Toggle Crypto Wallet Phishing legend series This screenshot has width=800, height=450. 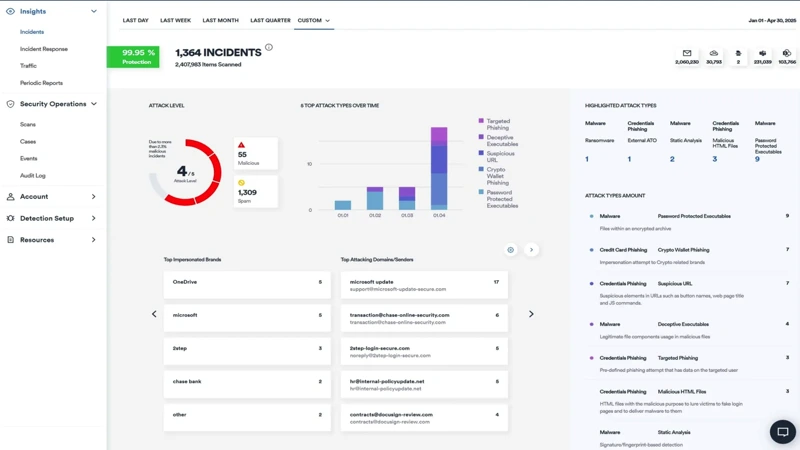coord(481,170)
